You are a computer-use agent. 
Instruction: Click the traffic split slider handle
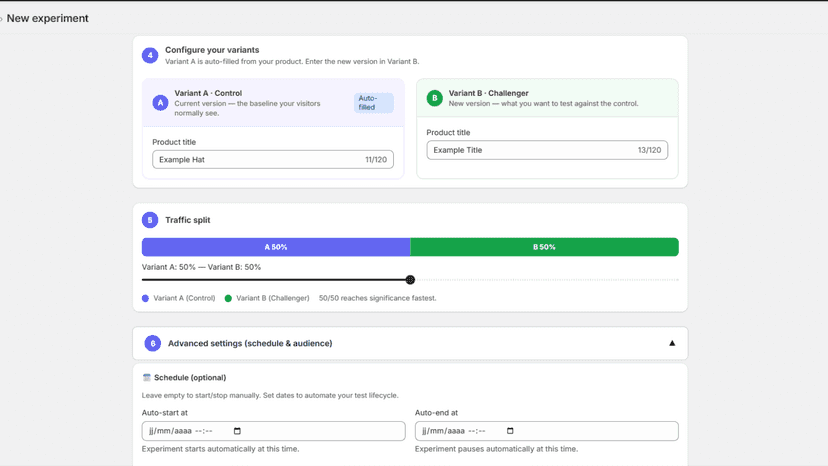click(x=410, y=280)
